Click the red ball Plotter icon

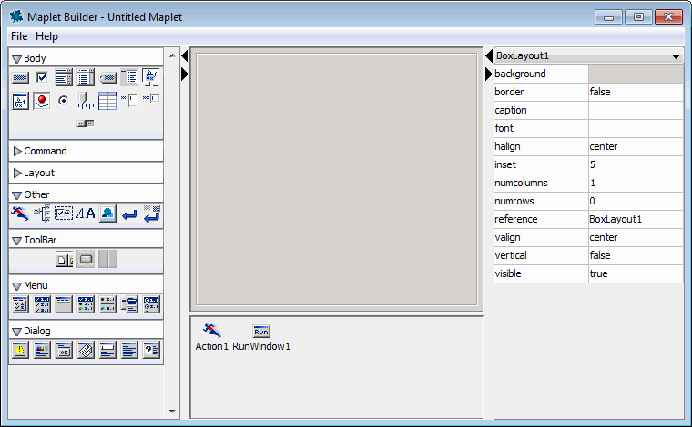pyautogui.click(x=42, y=100)
